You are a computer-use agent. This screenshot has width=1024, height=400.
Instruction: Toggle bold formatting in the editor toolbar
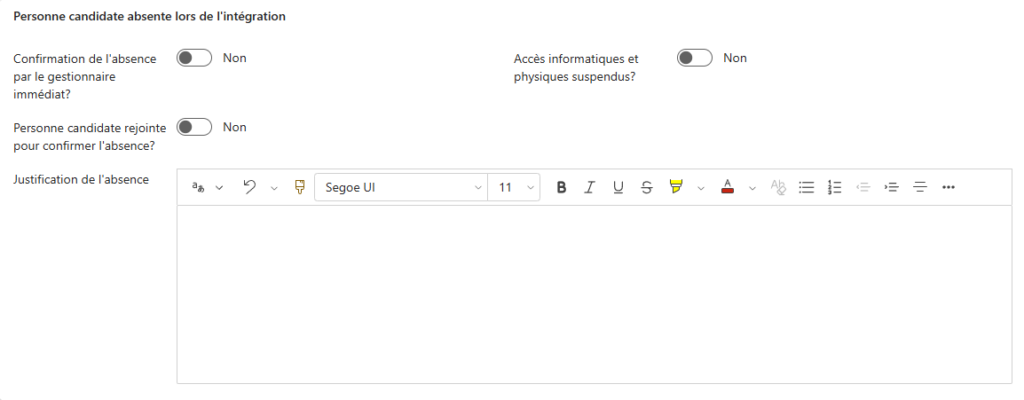561,187
